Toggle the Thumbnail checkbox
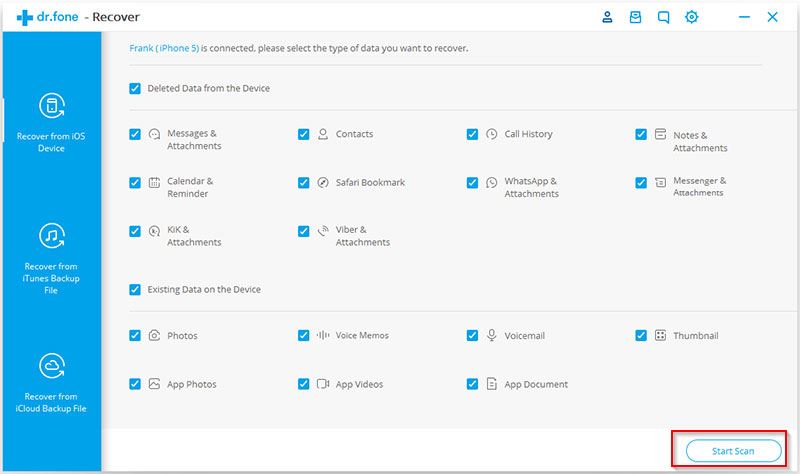This screenshot has height=474, width=800. pyautogui.click(x=641, y=335)
